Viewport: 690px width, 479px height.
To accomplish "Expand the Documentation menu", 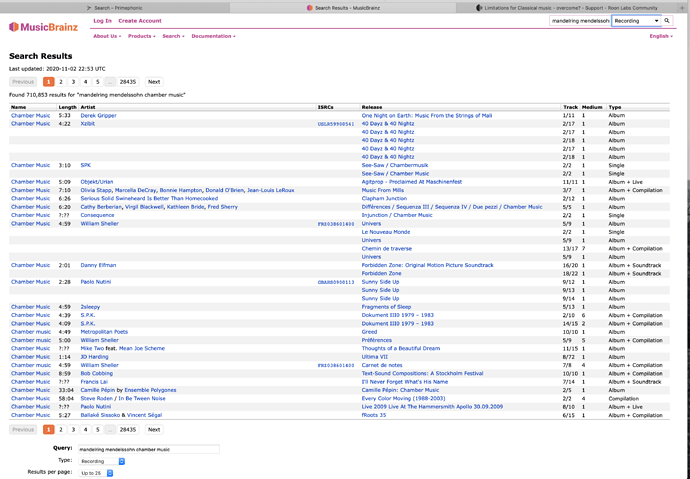I will coord(213,36).
